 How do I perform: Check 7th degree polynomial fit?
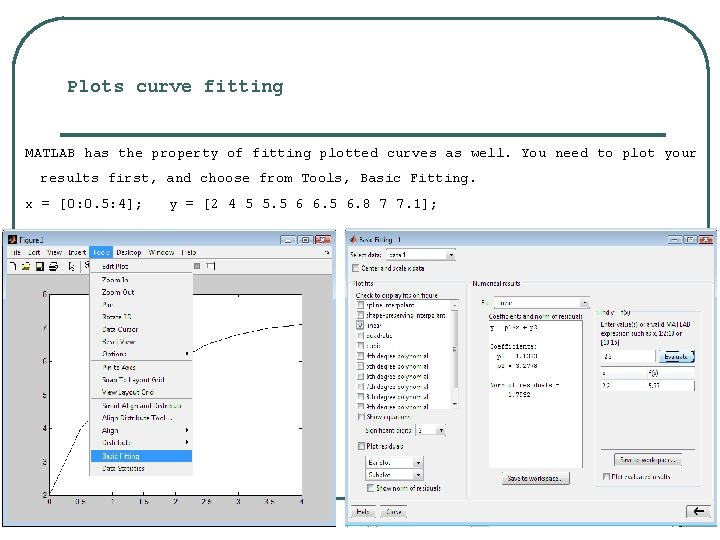(x=360, y=386)
